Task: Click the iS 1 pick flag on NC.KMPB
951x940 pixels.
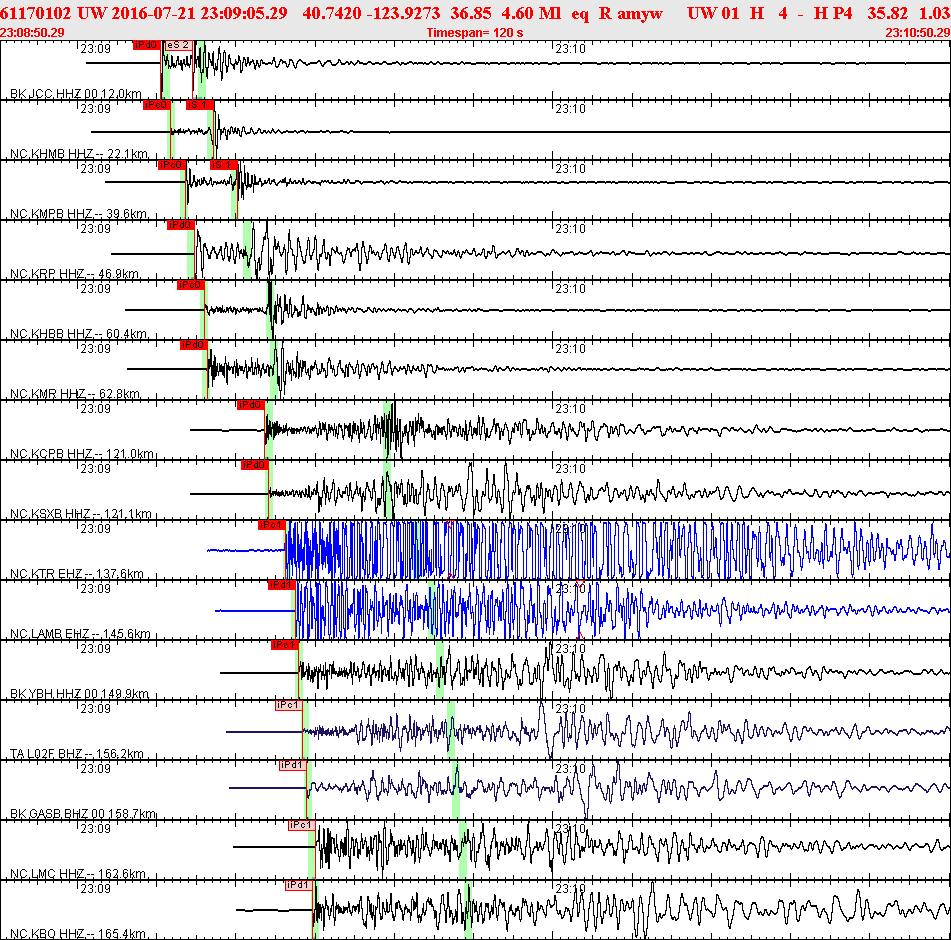Action: [223, 165]
